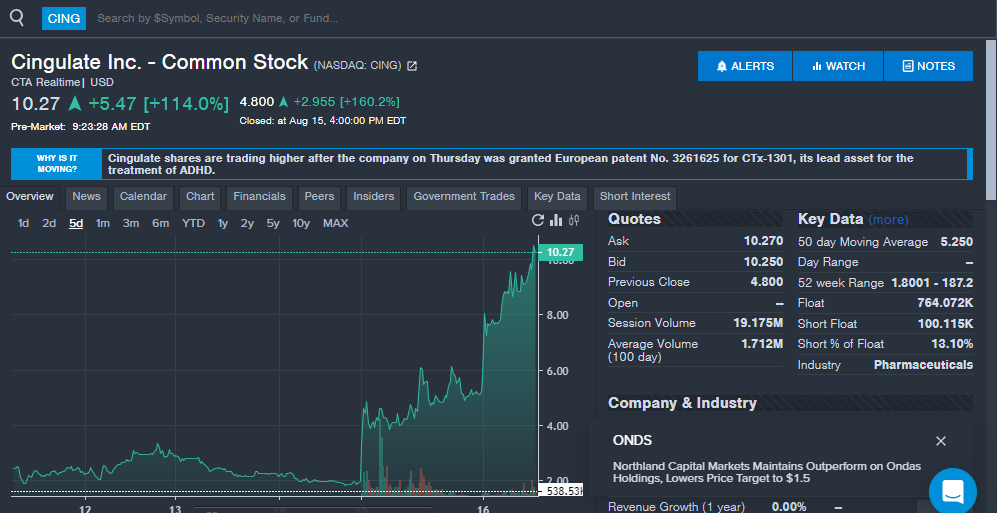Screen dimensions: 997x513
Task: Click the ALERTS button
Action: (745, 66)
